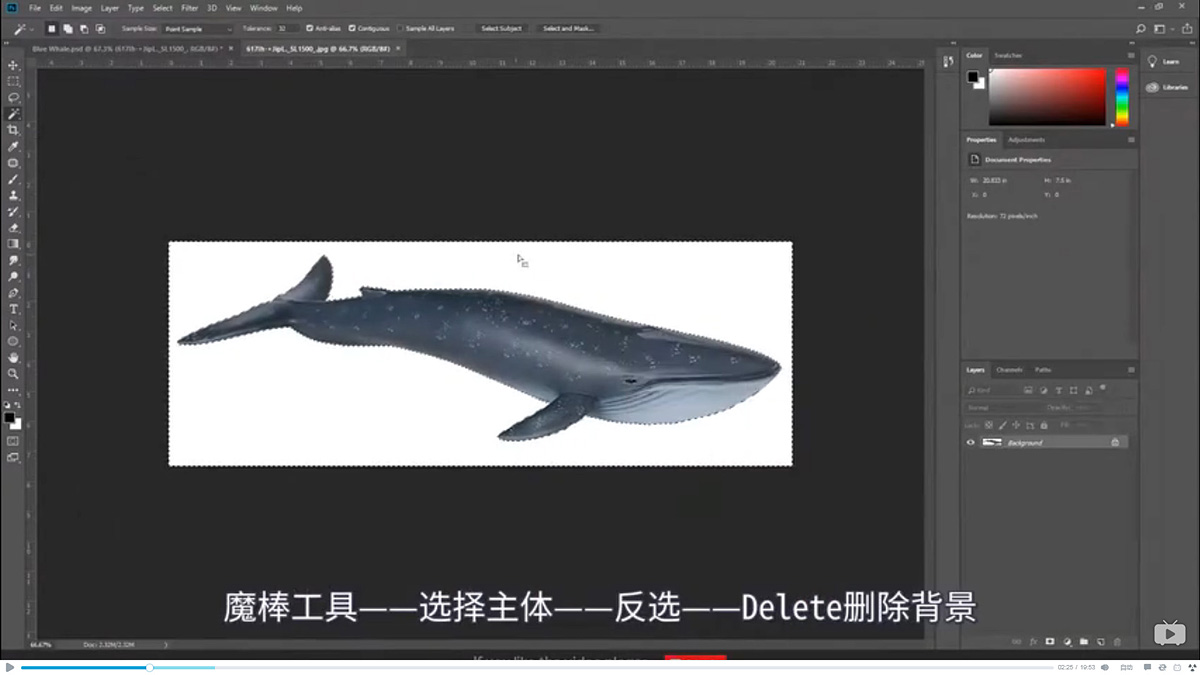Enable the Anti-alias option

point(308,28)
